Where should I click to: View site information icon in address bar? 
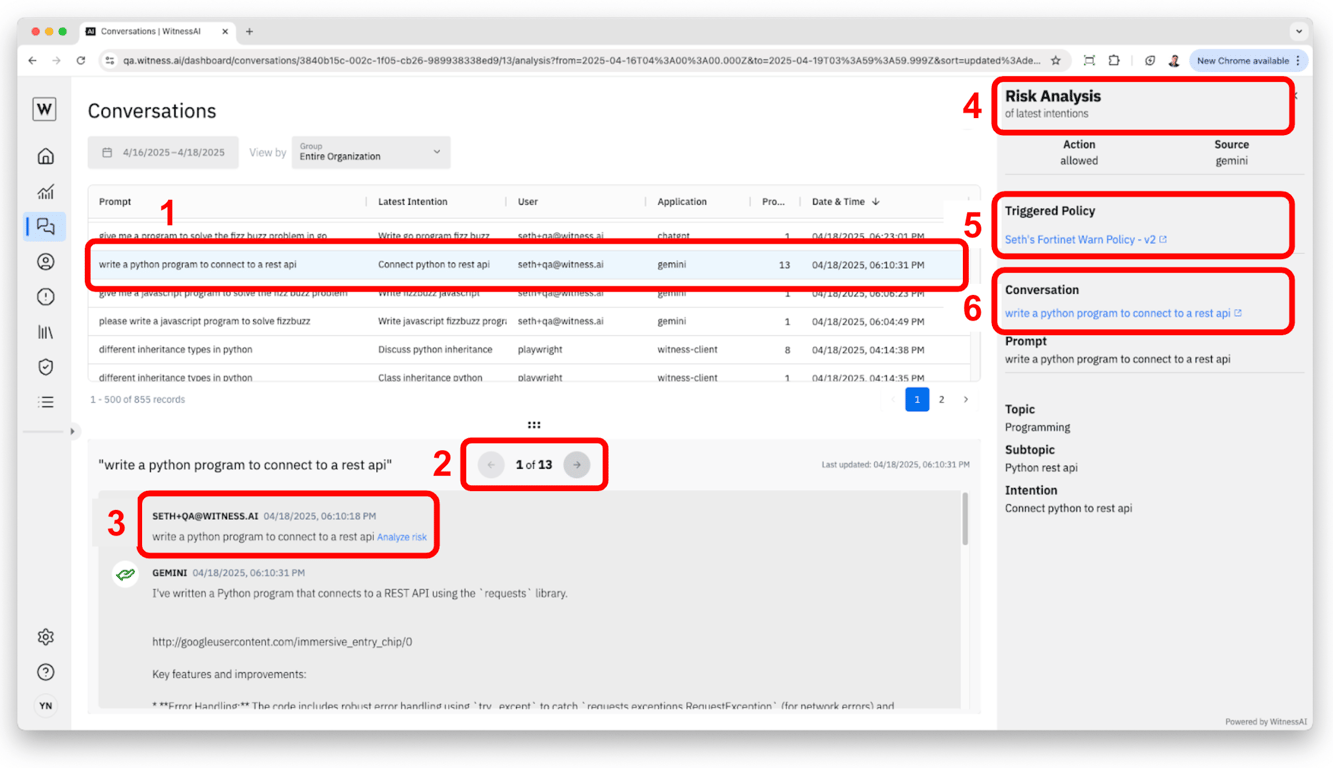tap(109, 61)
